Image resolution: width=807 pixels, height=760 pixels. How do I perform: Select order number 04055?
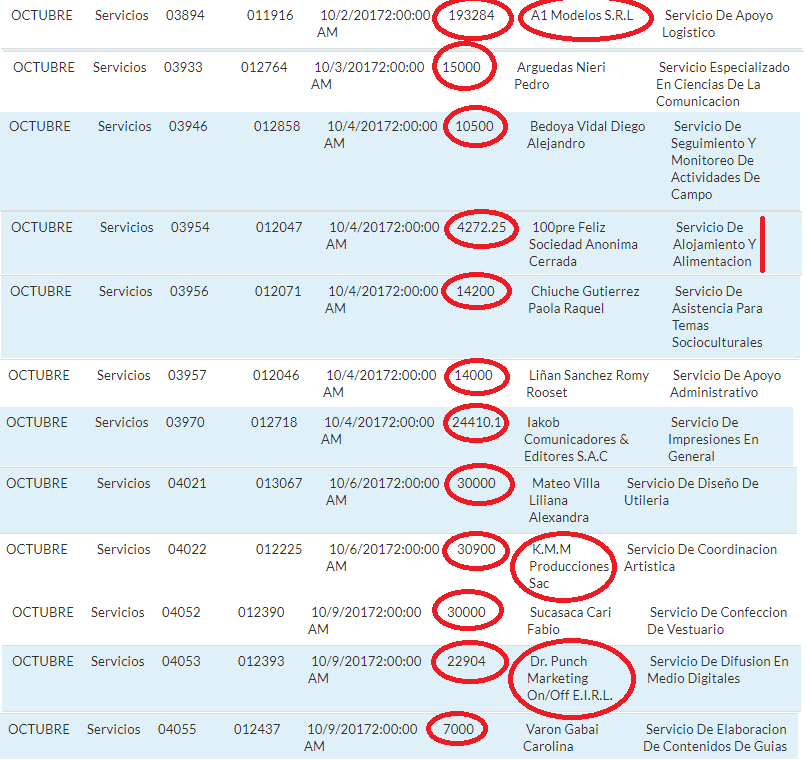[177, 730]
